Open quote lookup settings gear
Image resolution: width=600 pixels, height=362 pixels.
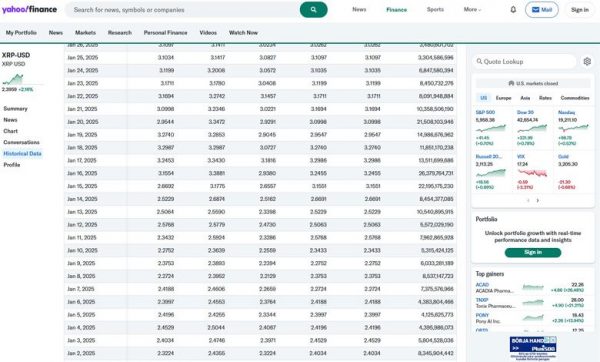tap(587, 61)
